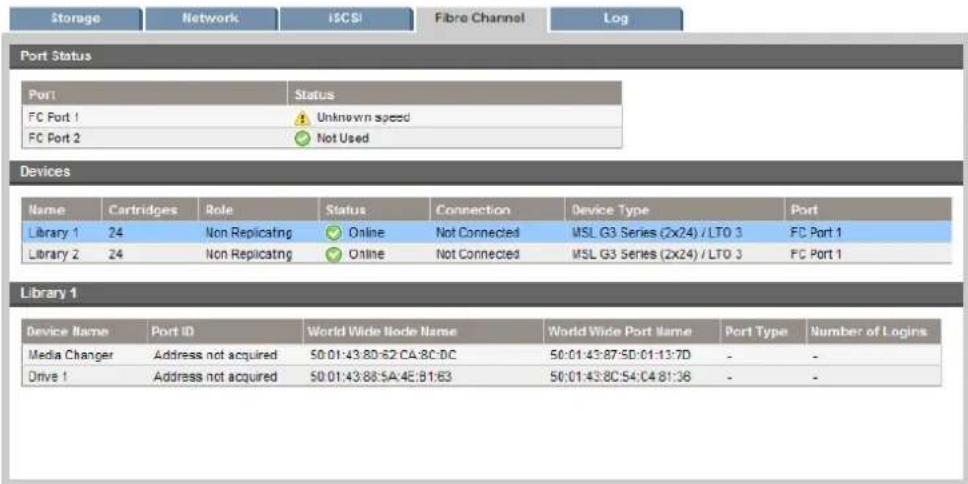Open the iSCSI tab

346,19
